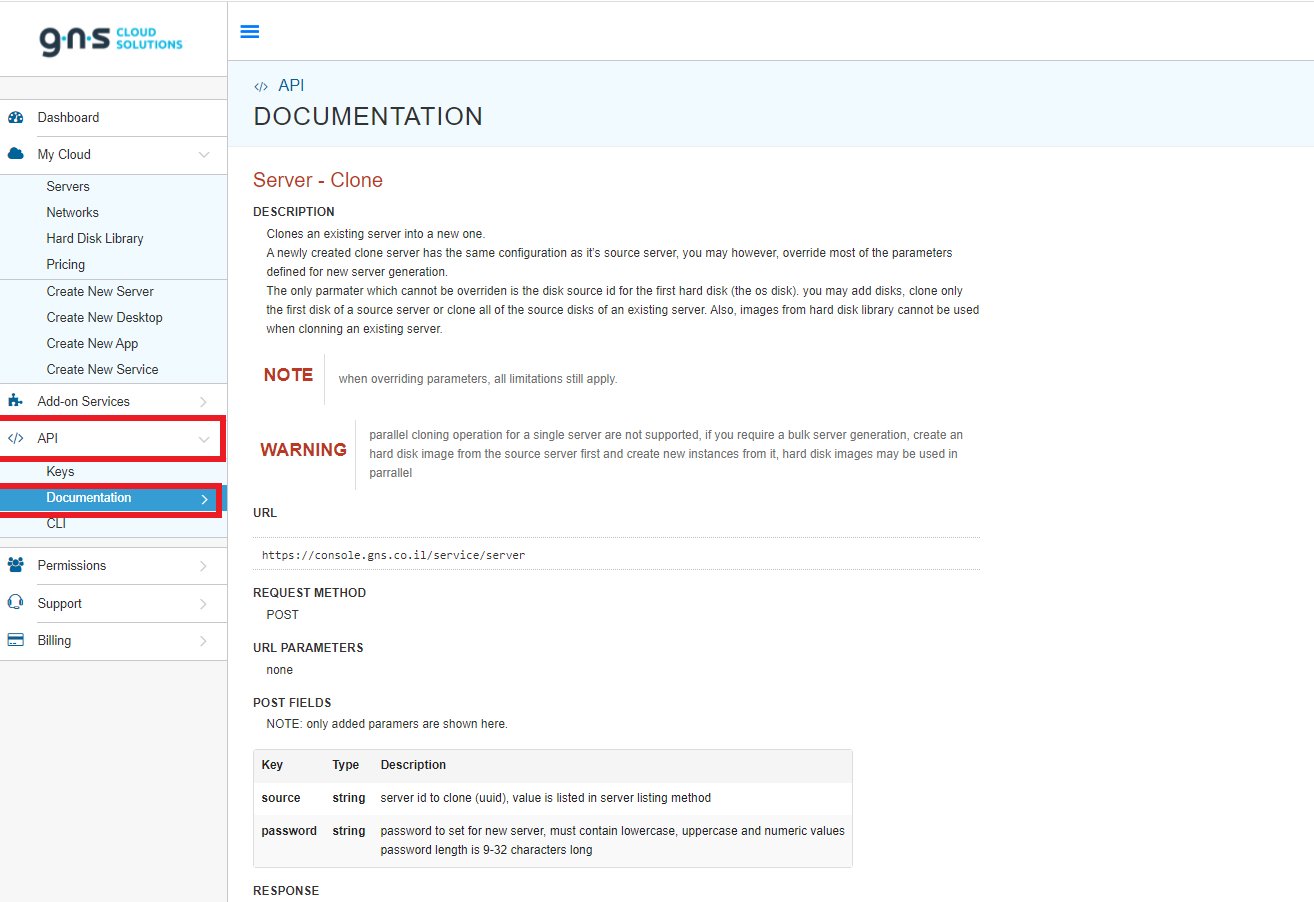Click the Documentation row arrow
Screen dimensions: 1314x902
click(x=204, y=499)
